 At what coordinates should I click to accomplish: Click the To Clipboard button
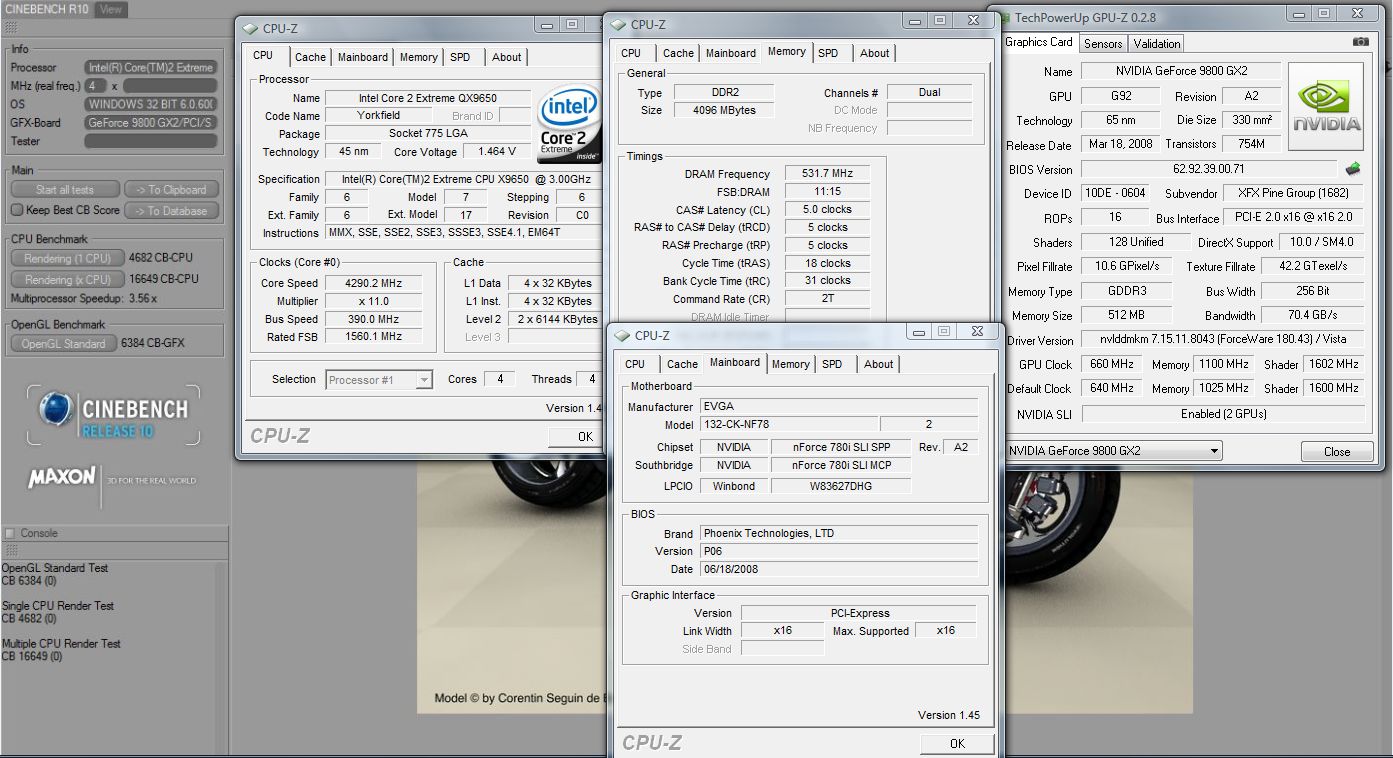coord(170,190)
